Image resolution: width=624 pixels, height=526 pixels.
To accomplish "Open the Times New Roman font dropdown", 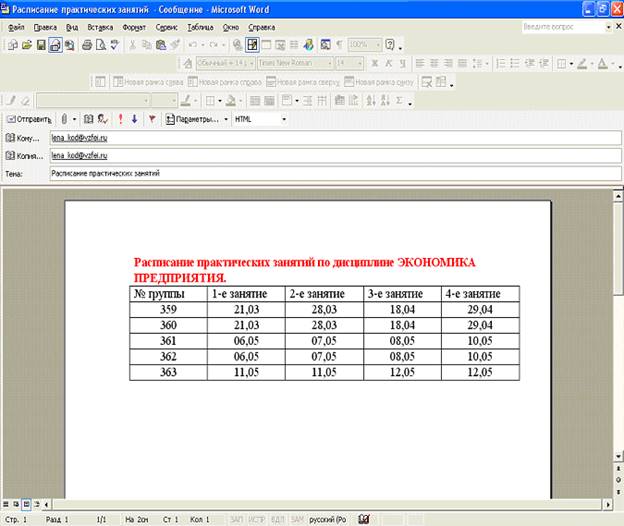I will pyautogui.click(x=328, y=63).
